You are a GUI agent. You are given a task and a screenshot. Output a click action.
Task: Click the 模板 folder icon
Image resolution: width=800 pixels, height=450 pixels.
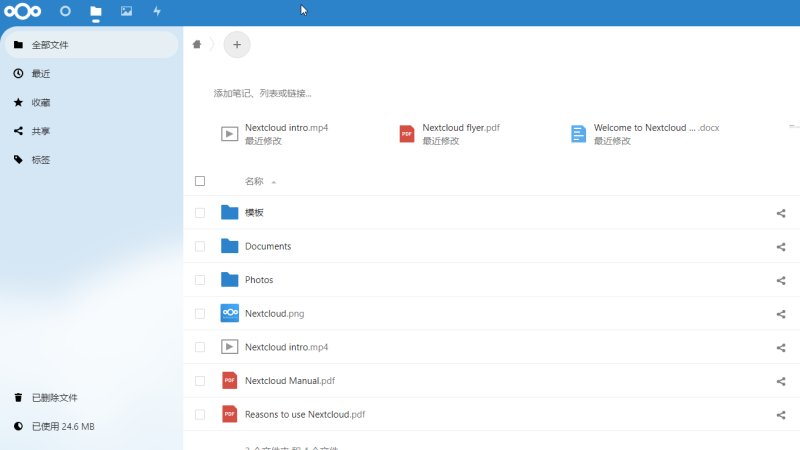coord(230,212)
